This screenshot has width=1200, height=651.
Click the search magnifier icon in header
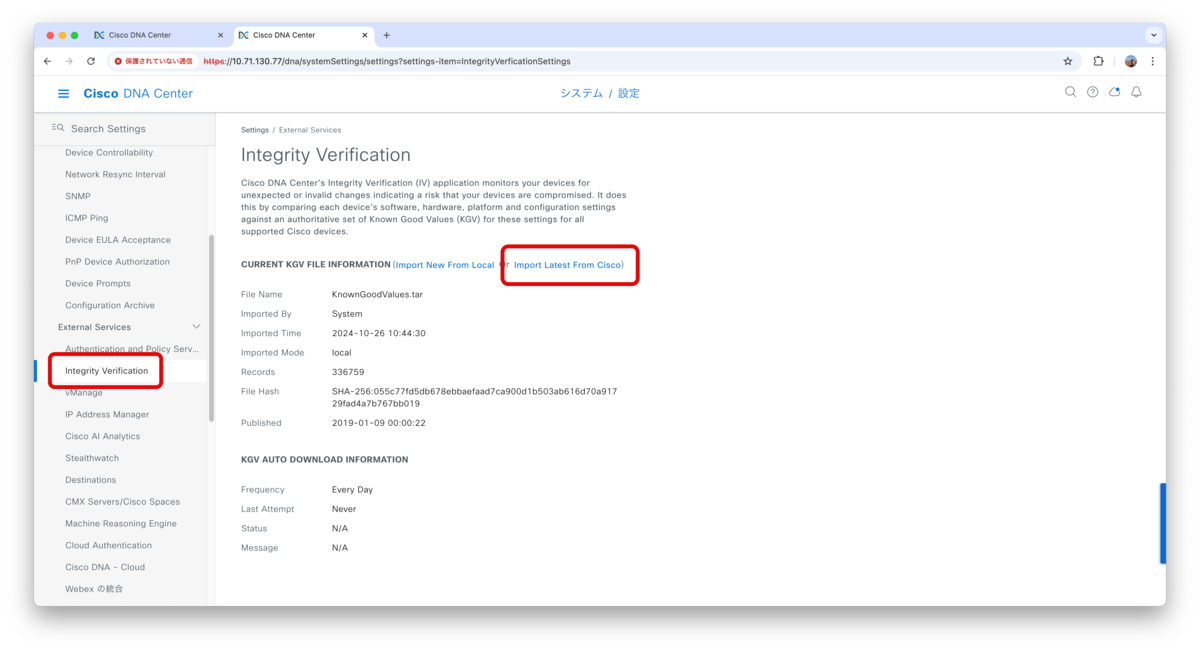pyautogui.click(x=1070, y=92)
